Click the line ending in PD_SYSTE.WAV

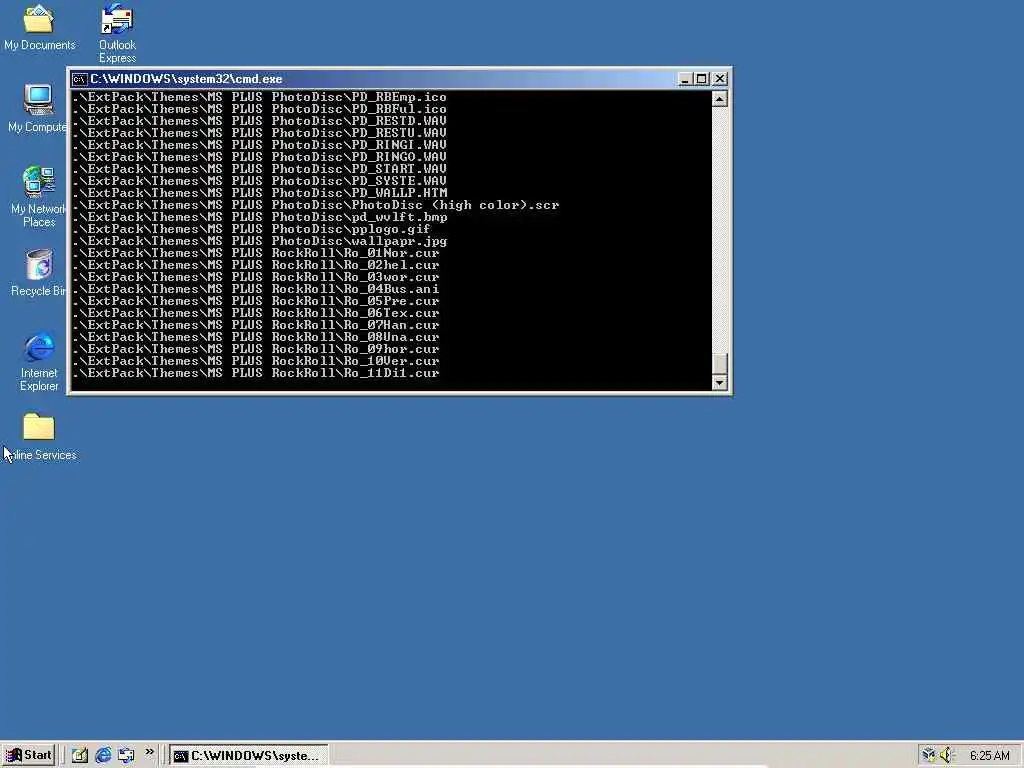tap(259, 181)
